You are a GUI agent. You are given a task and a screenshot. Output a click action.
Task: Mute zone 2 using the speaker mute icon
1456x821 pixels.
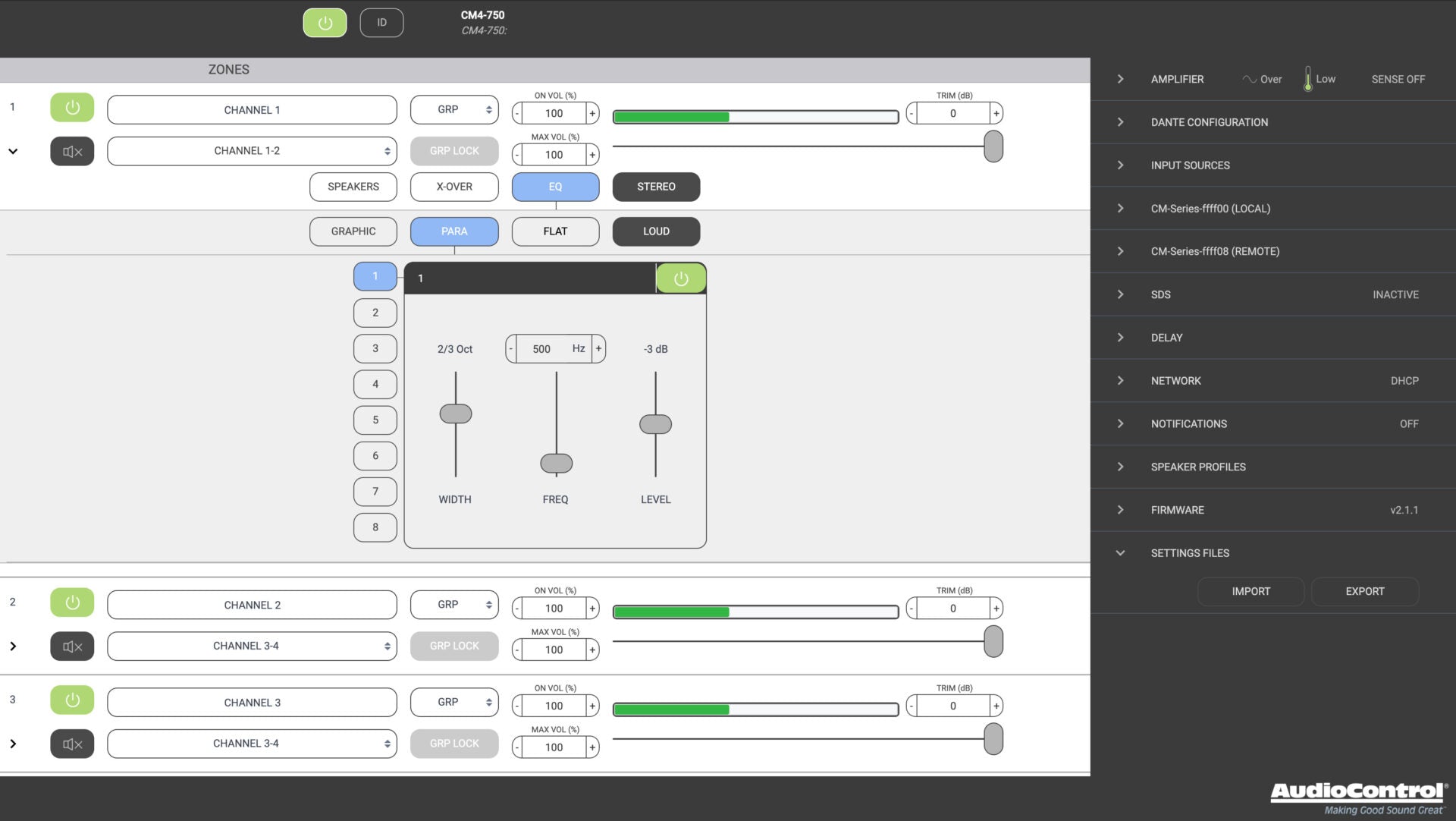(72, 646)
